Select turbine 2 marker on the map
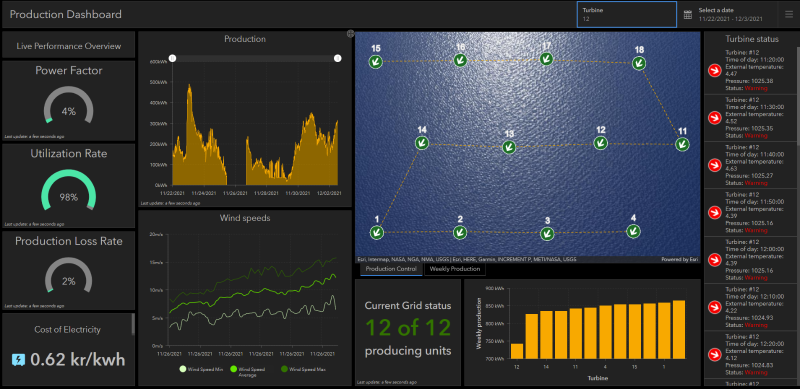 pos(460,232)
